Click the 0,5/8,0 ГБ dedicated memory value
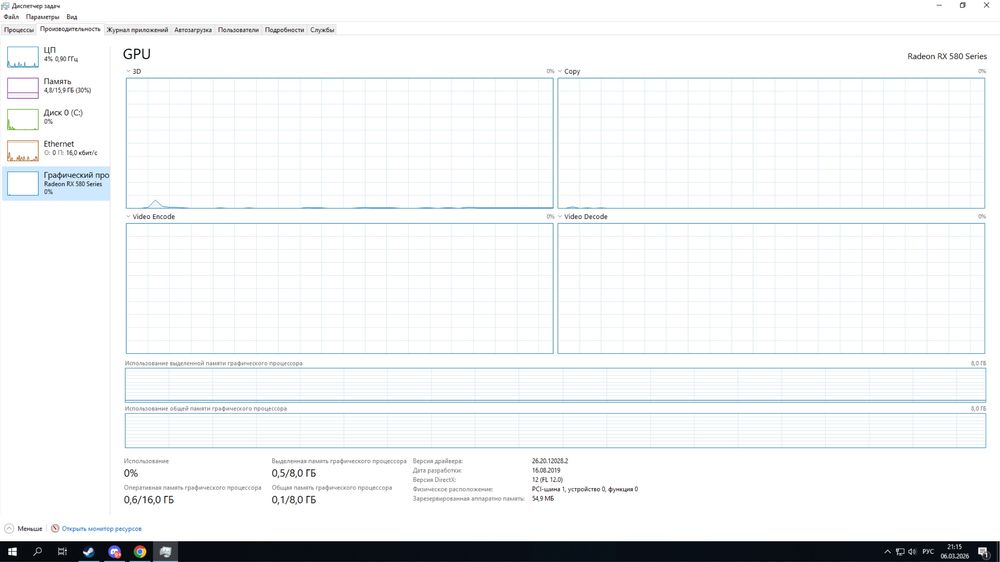 pyautogui.click(x=293, y=473)
